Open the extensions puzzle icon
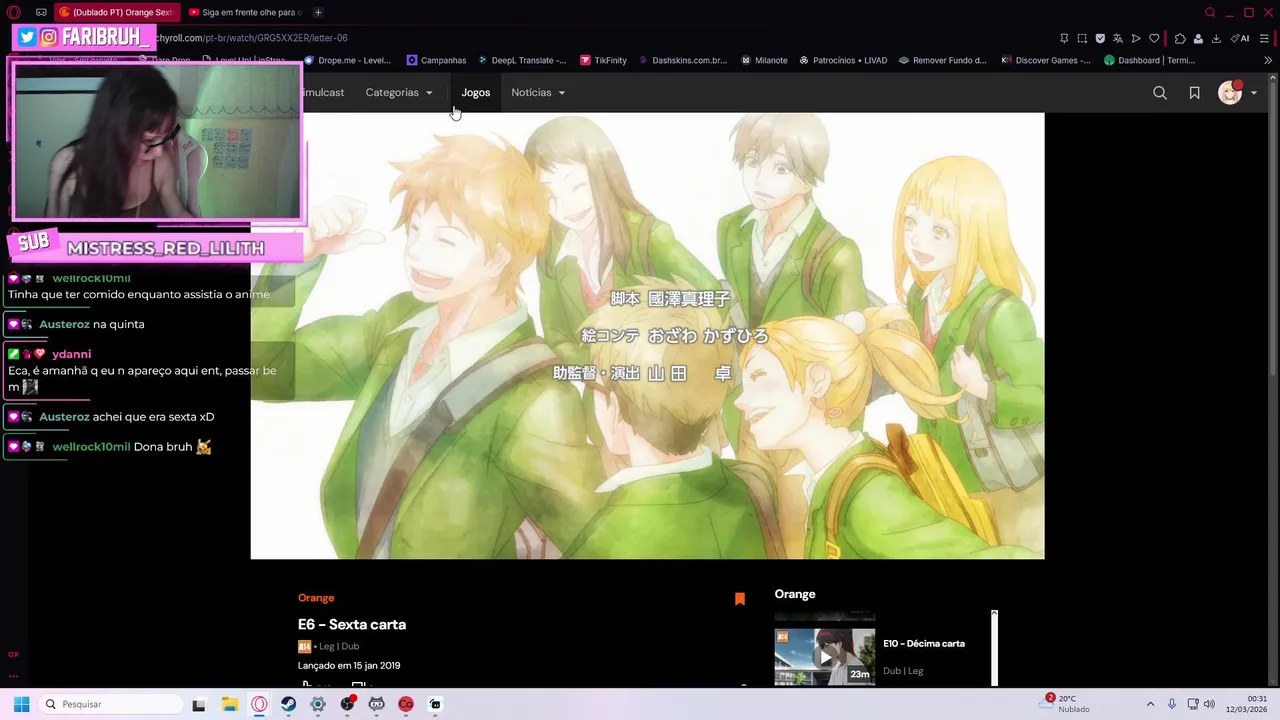This screenshot has height=720, width=1280. [1180, 38]
